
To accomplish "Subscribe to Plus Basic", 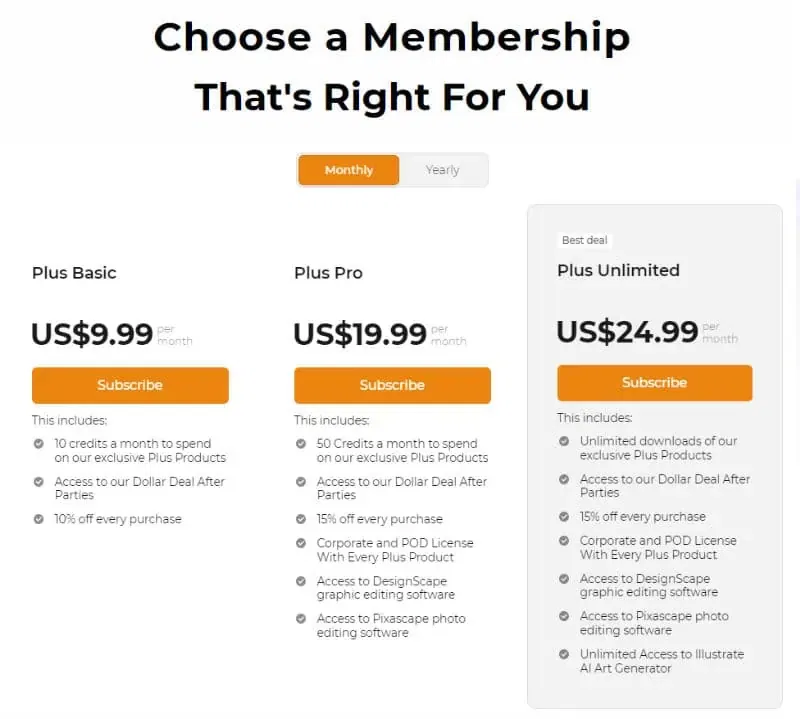I will (130, 385).
